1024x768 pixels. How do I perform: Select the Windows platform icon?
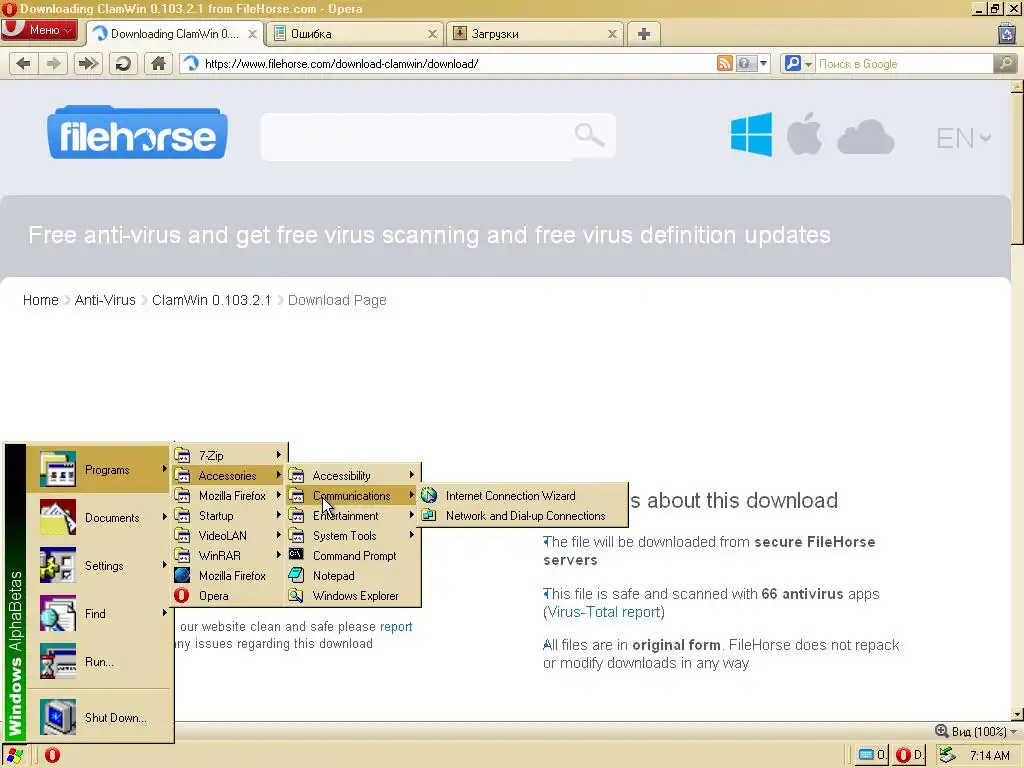(751, 135)
